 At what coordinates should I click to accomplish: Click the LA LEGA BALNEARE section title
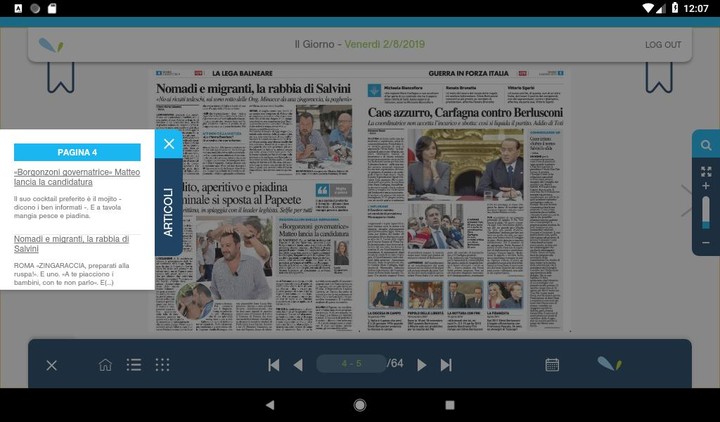click(x=242, y=73)
